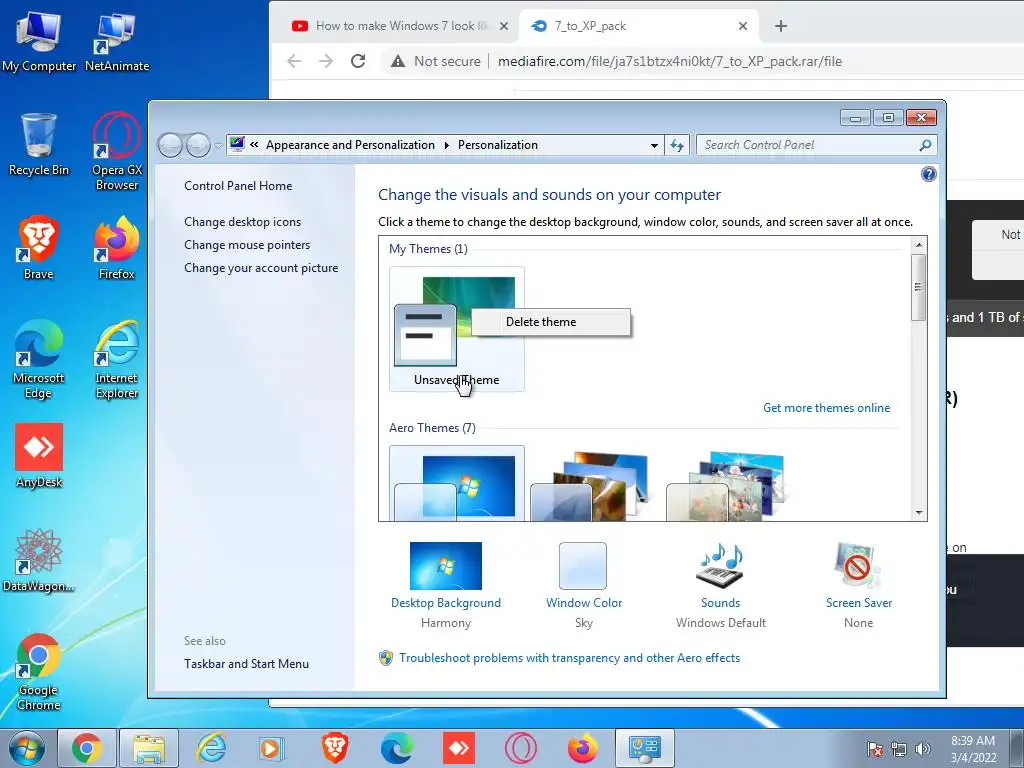The image size is (1024, 768).
Task: Select the AnyDesk desktop icon
Action: [39, 456]
